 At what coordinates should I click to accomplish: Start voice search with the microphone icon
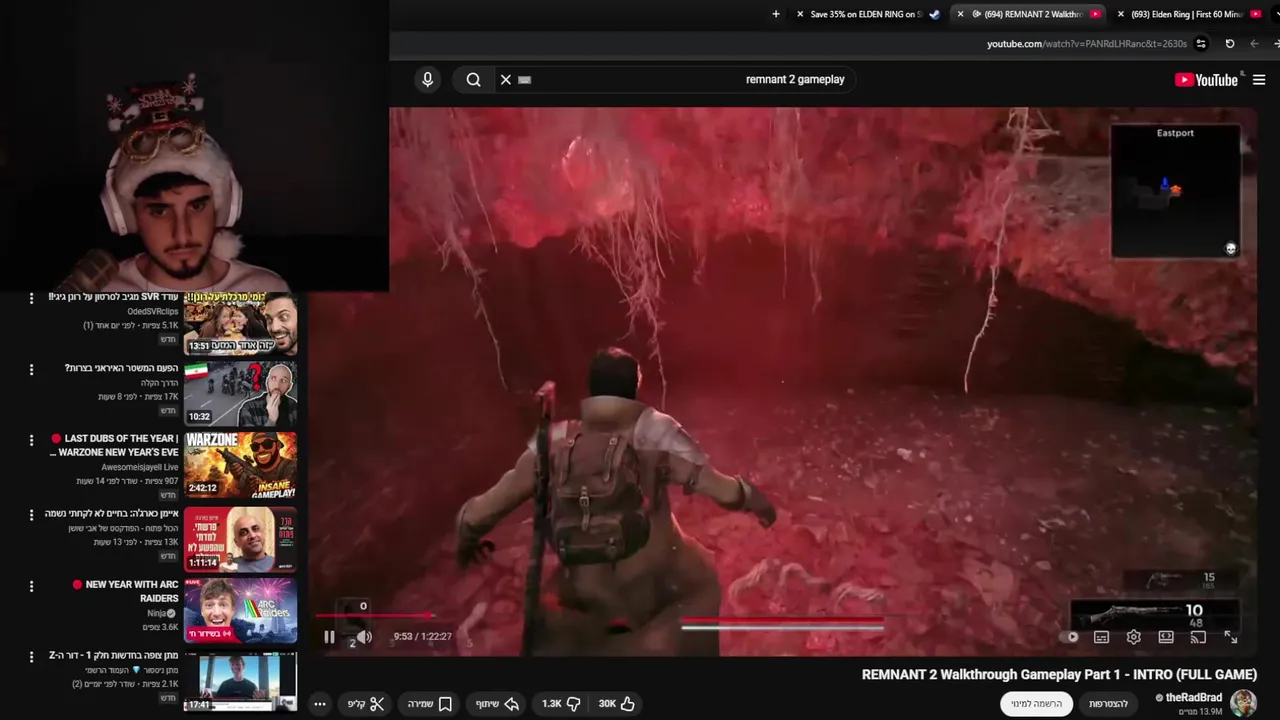428,79
